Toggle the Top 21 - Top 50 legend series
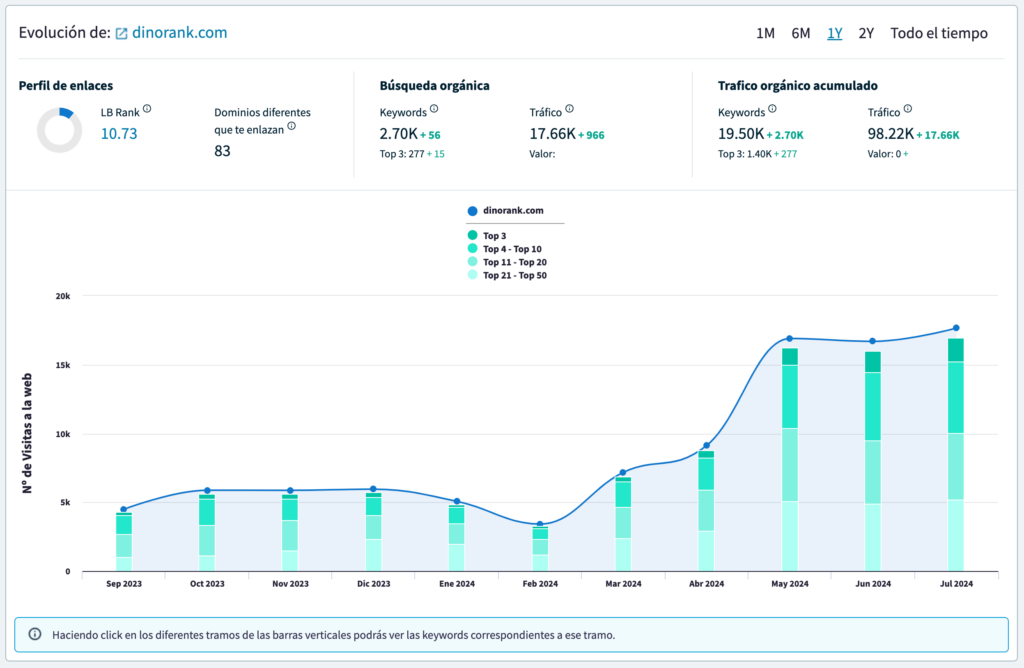The height and width of the screenshot is (668, 1024). 513,275
